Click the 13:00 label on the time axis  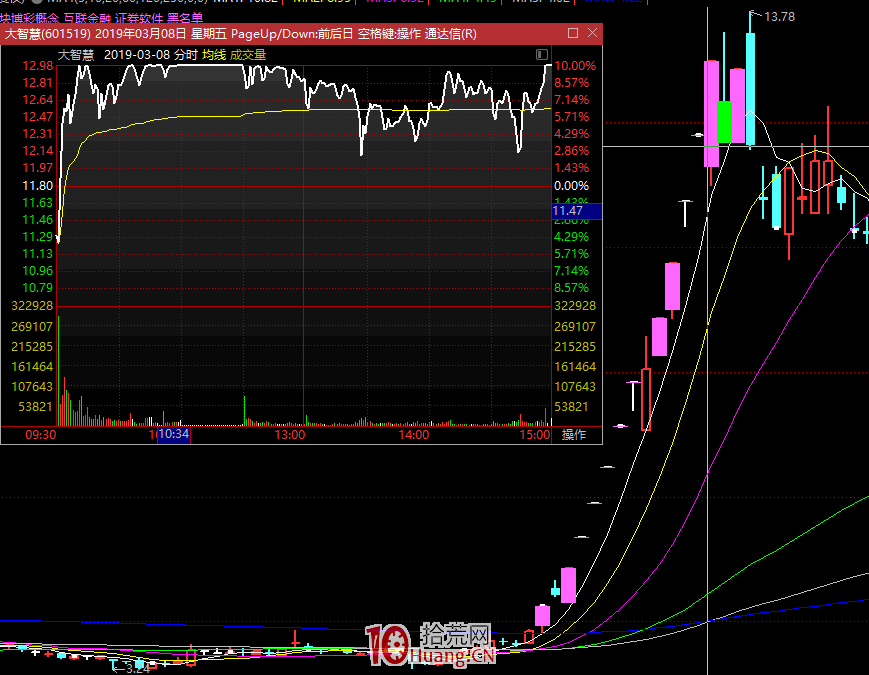tap(290, 434)
